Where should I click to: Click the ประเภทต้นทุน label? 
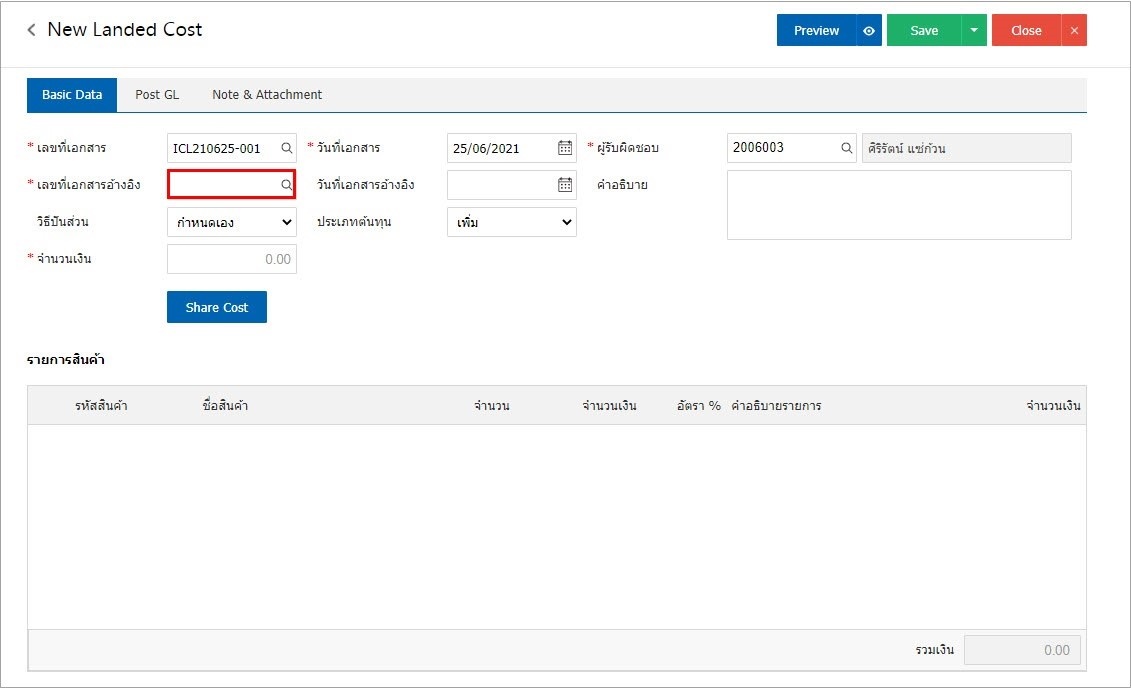(x=354, y=221)
